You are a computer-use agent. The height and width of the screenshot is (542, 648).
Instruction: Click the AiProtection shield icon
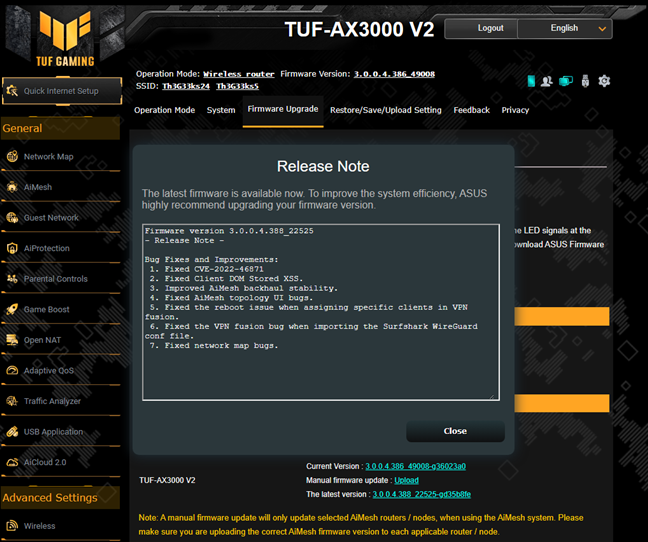click(x=12, y=248)
